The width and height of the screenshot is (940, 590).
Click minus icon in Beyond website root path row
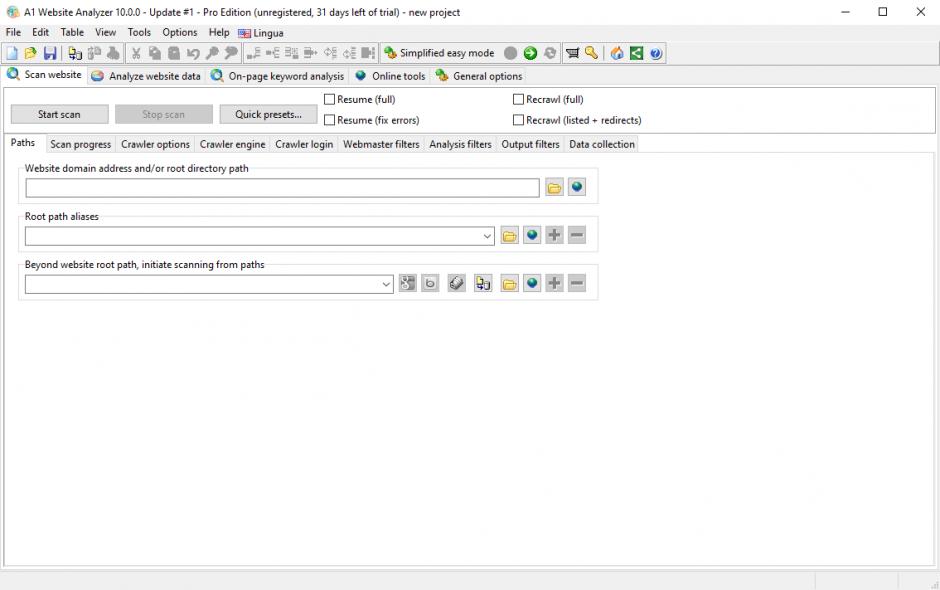(577, 283)
